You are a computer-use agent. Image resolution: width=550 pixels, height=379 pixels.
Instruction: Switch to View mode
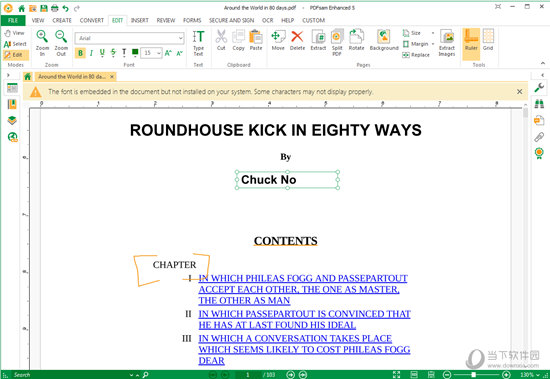coord(15,33)
